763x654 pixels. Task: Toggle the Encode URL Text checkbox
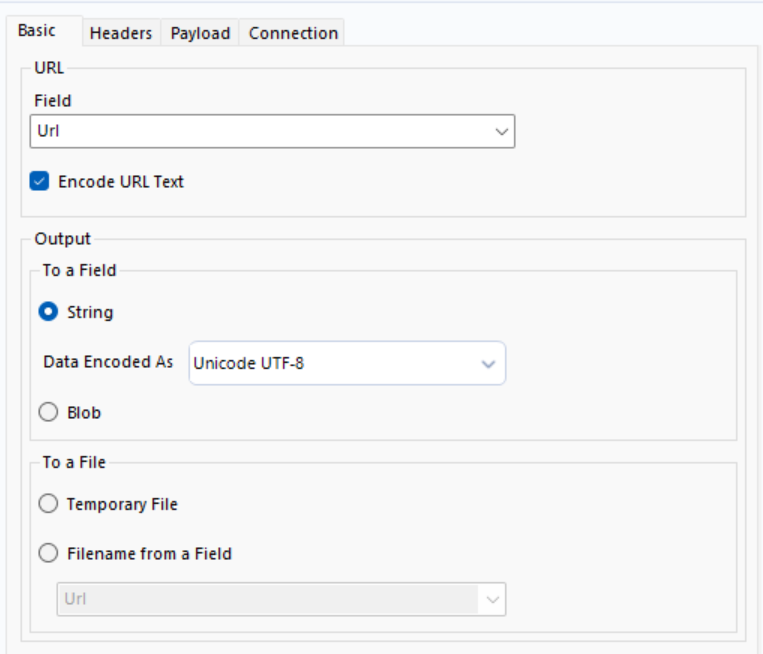click(40, 182)
